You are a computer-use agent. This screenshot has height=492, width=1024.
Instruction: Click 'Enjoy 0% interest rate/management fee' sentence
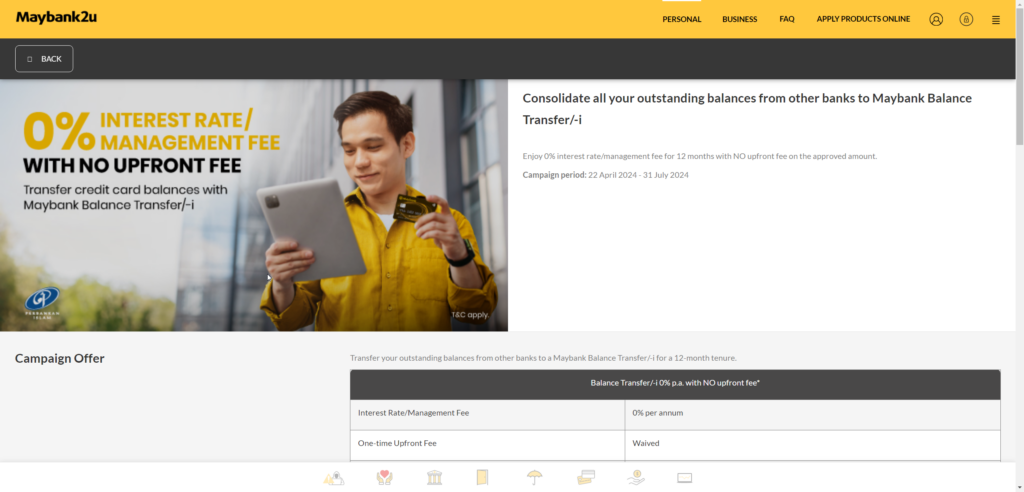point(699,156)
